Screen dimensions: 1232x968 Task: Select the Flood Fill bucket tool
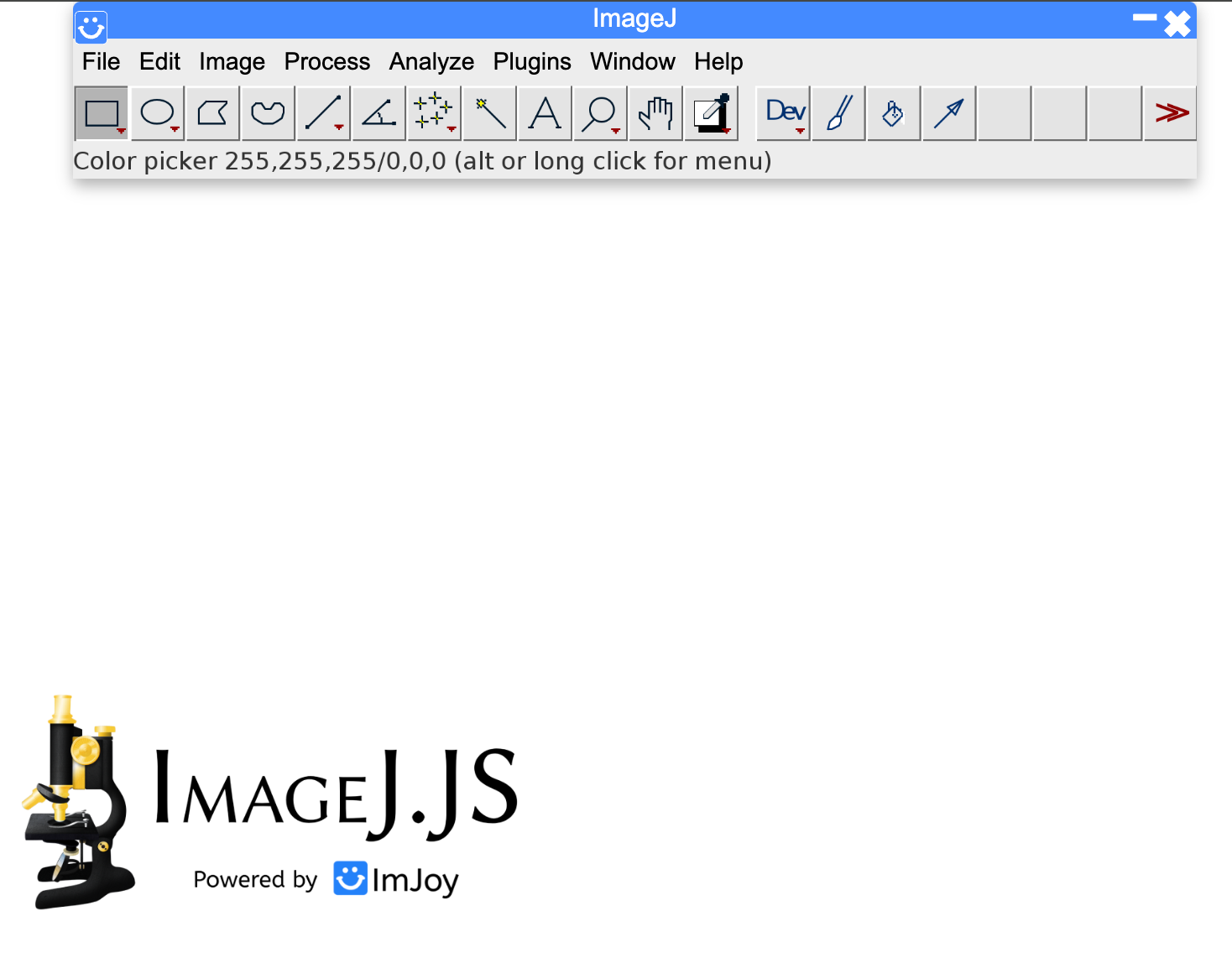(895, 113)
